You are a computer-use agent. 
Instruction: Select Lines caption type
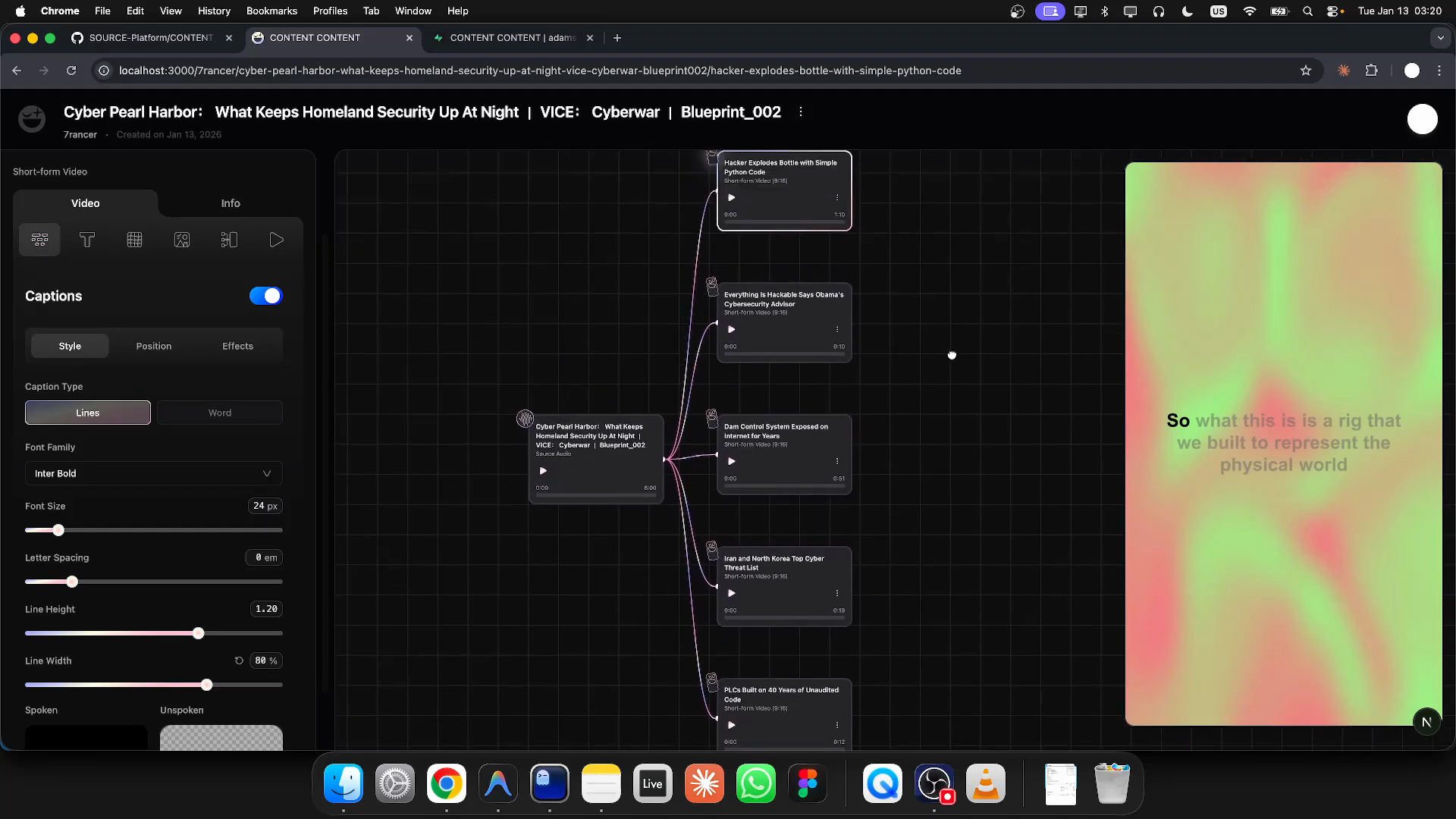(88, 413)
